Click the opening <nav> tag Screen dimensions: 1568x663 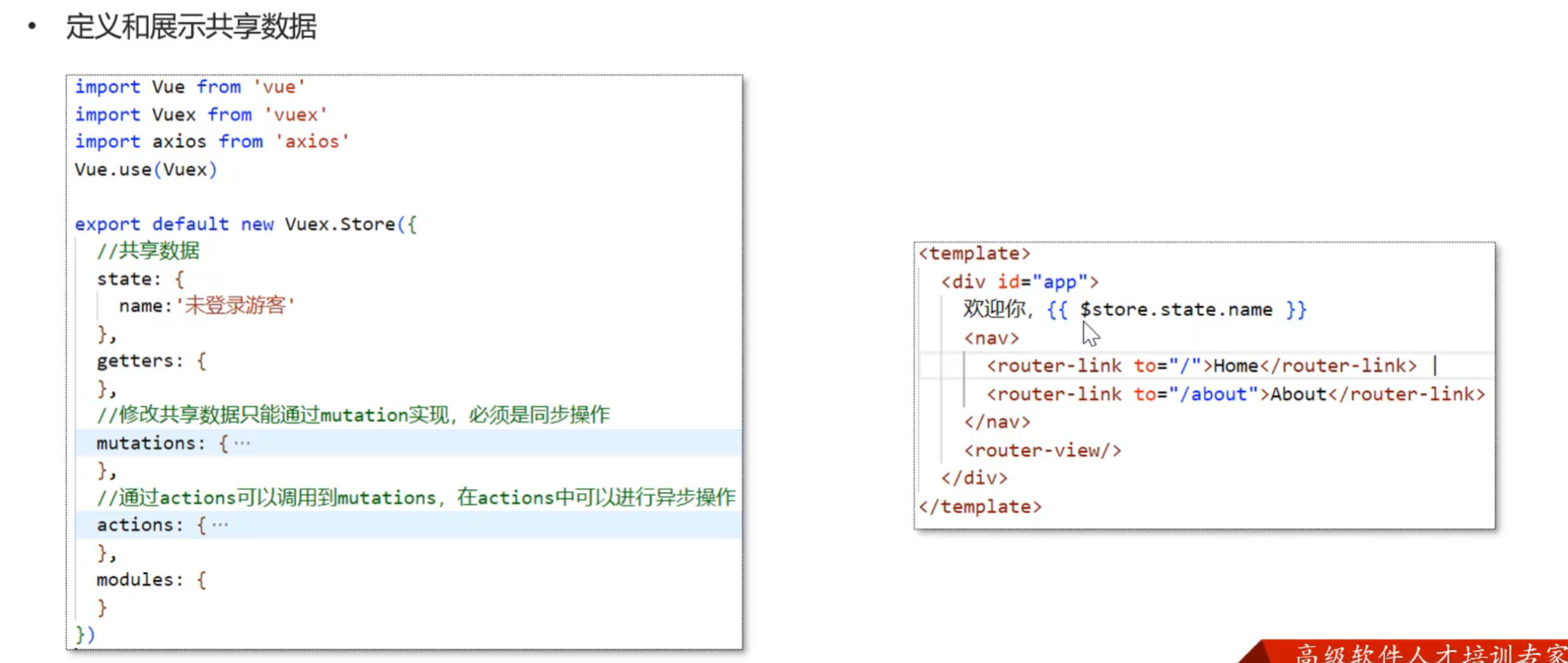[991, 338]
